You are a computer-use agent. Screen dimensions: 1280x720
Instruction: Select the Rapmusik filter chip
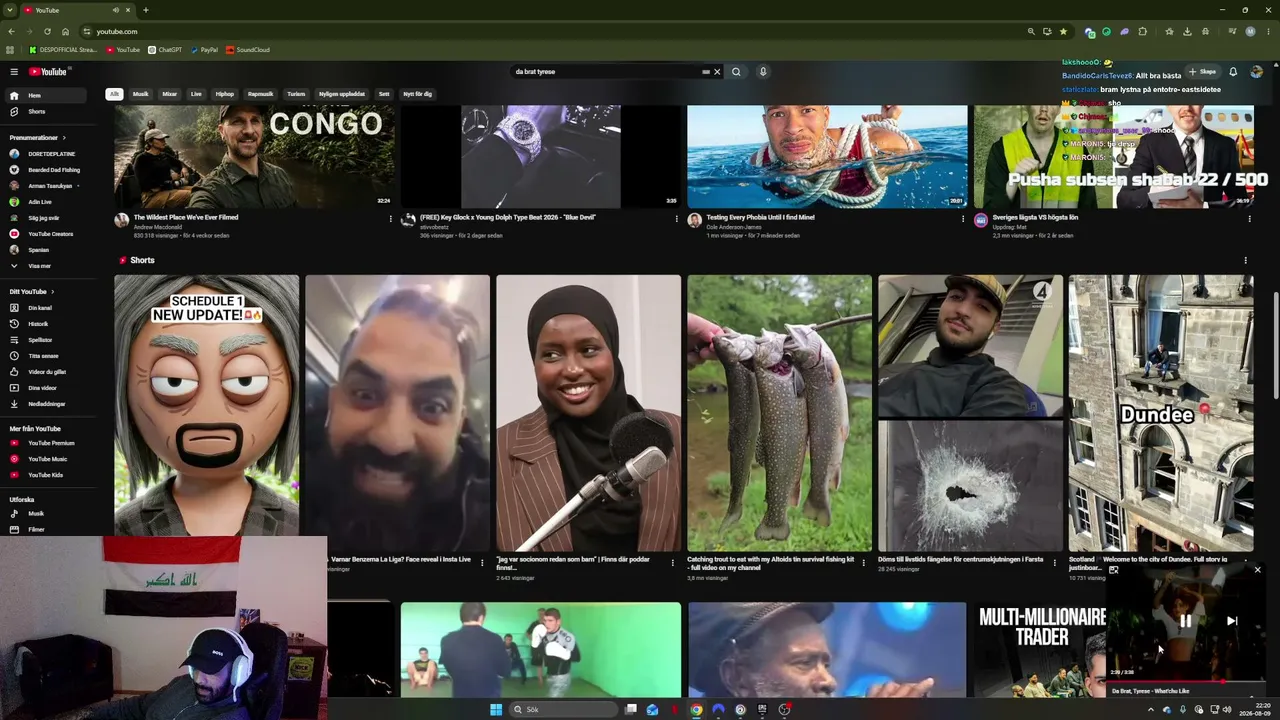pyautogui.click(x=260, y=94)
